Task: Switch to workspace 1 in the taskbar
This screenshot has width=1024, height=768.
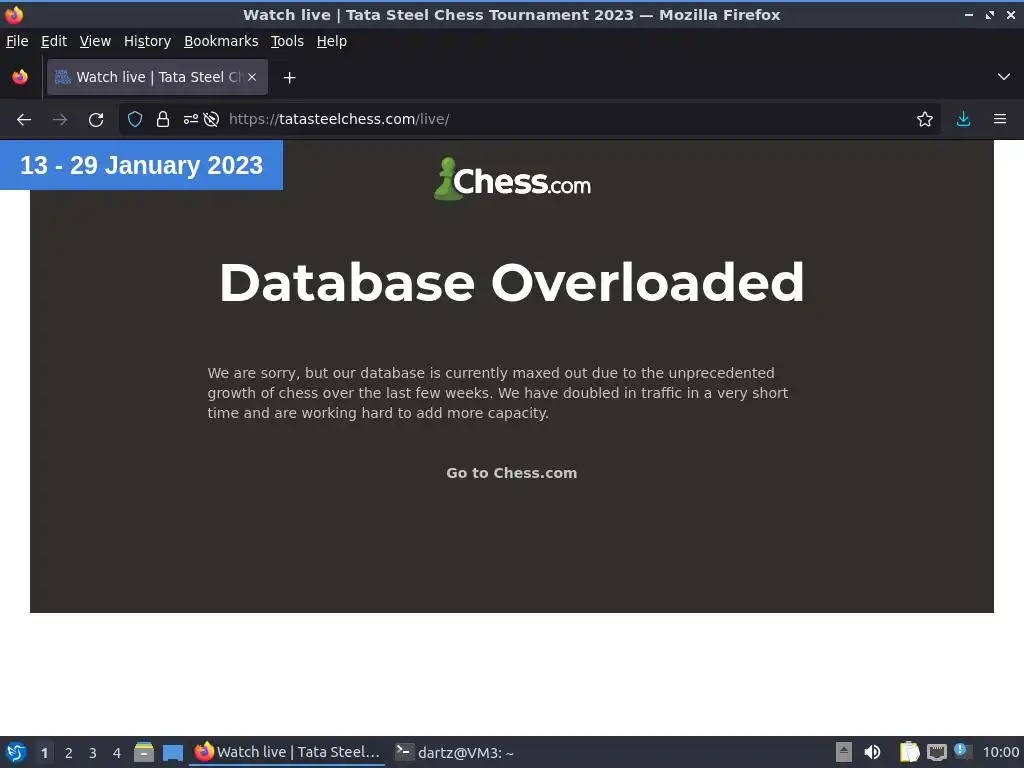Action: [x=44, y=753]
